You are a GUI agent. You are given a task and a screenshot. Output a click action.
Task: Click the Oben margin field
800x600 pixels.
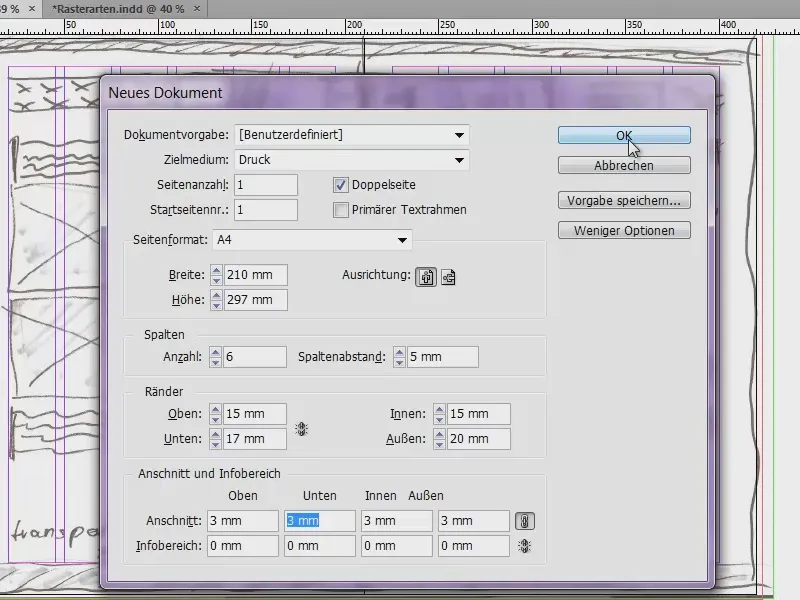pyautogui.click(x=255, y=414)
